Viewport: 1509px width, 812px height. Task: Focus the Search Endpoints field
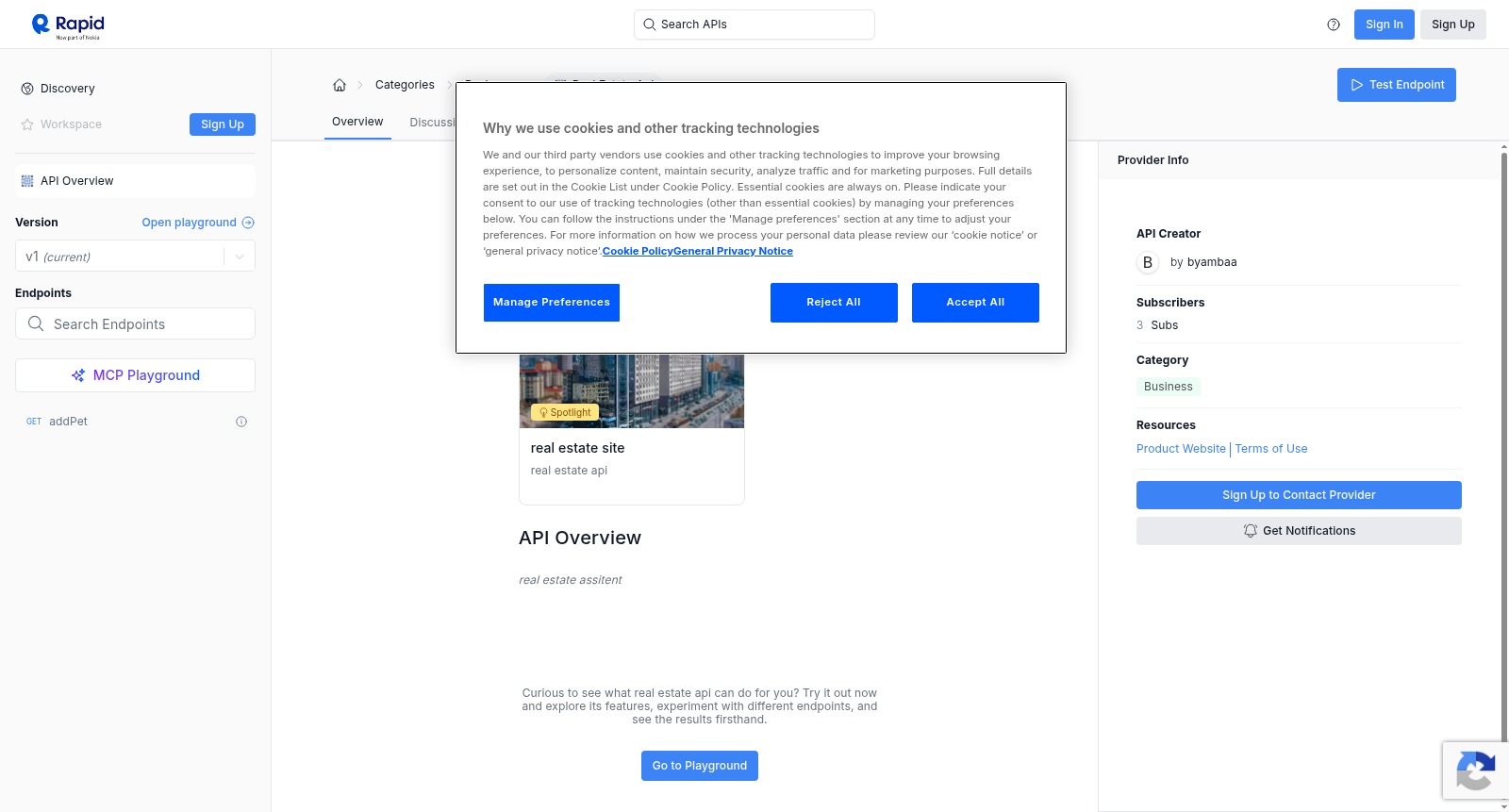point(135,323)
